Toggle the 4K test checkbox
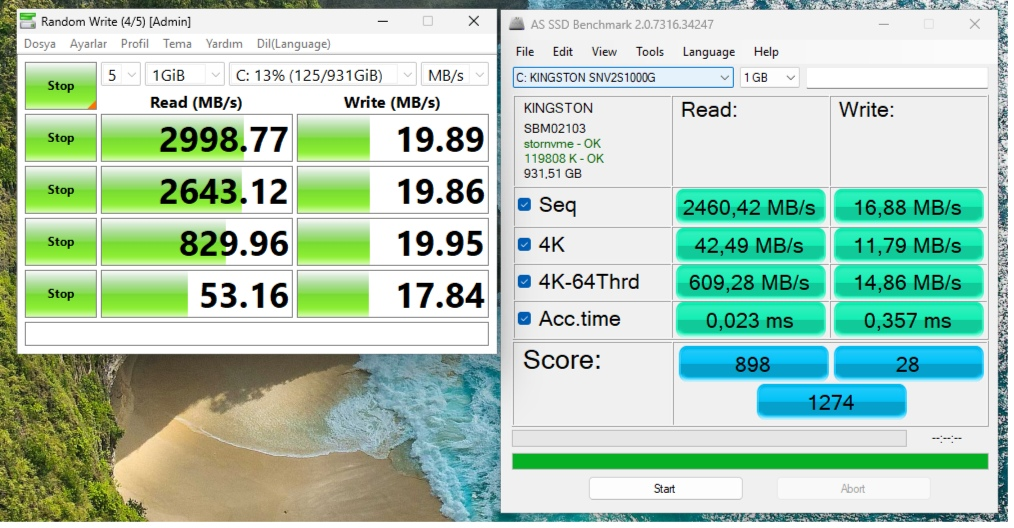The width and height of the screenshot is (1014, 528). [x=524, y=245]
